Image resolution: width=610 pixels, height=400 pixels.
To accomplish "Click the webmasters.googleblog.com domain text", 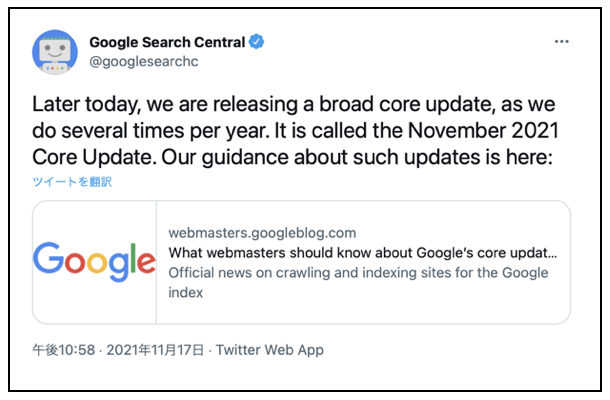I will 262,233.
